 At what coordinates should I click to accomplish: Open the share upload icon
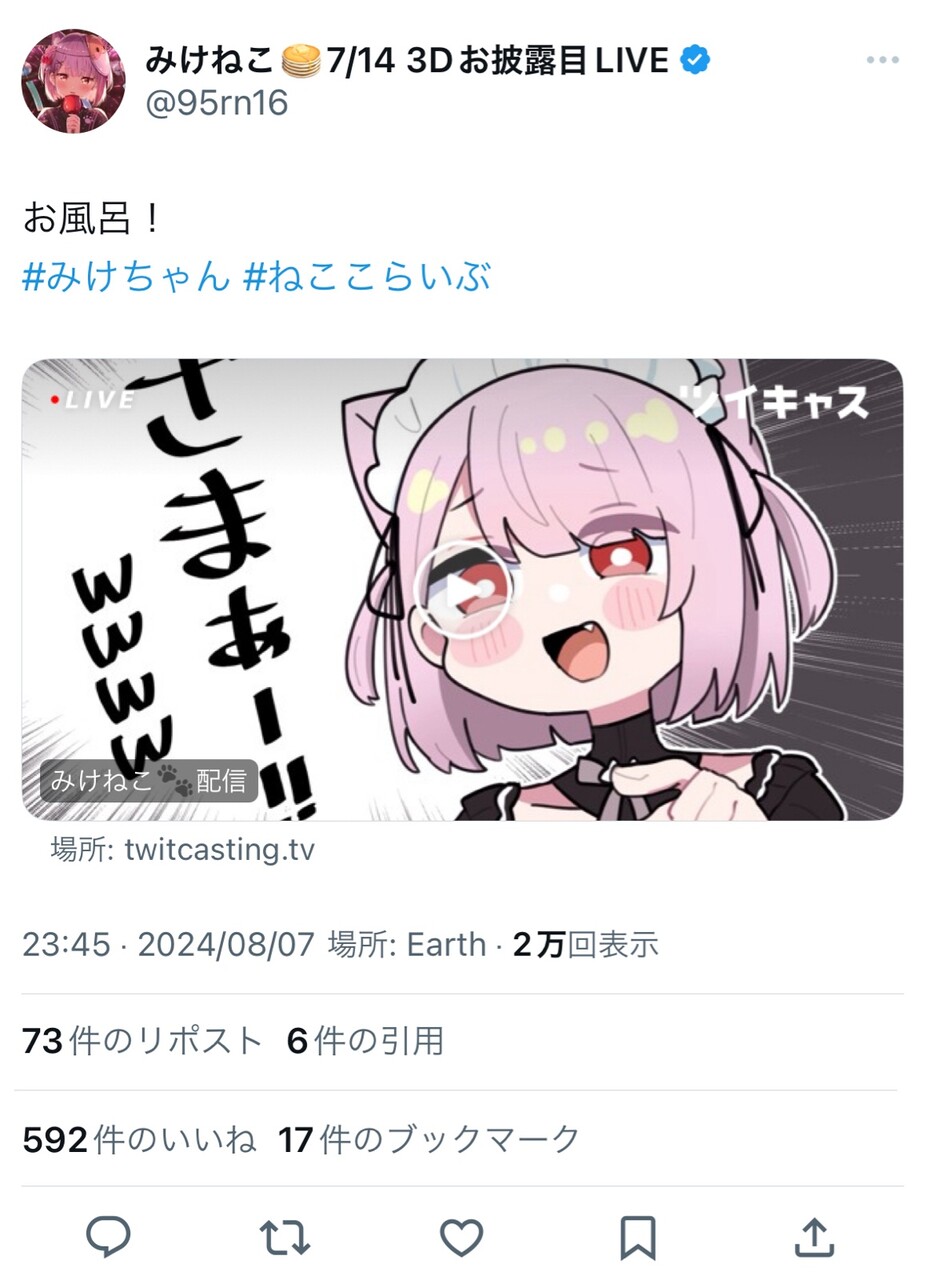814,1237
